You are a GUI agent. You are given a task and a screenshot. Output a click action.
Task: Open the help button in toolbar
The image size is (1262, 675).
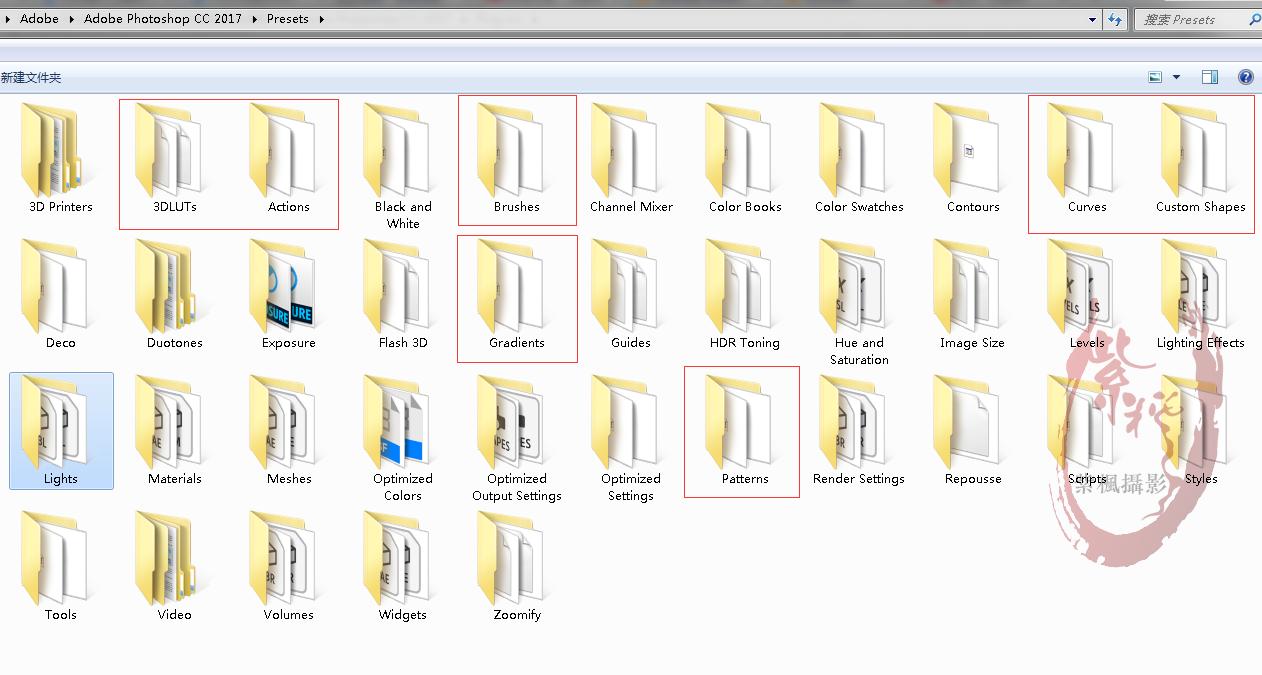(x=1245, y=77)
